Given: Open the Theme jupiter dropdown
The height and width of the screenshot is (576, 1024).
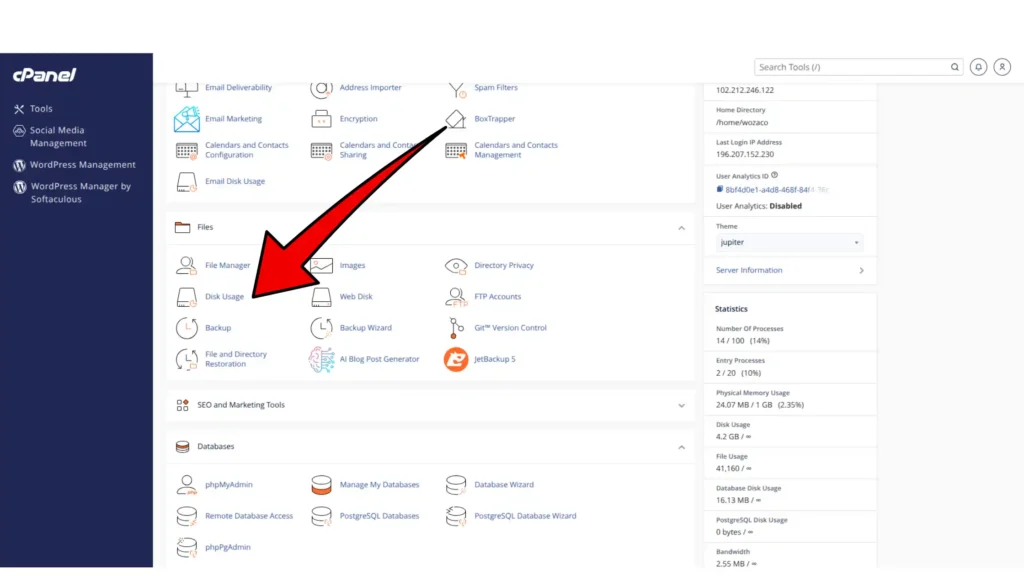Looking at the screenshot, I should click(x=789, y=242).
